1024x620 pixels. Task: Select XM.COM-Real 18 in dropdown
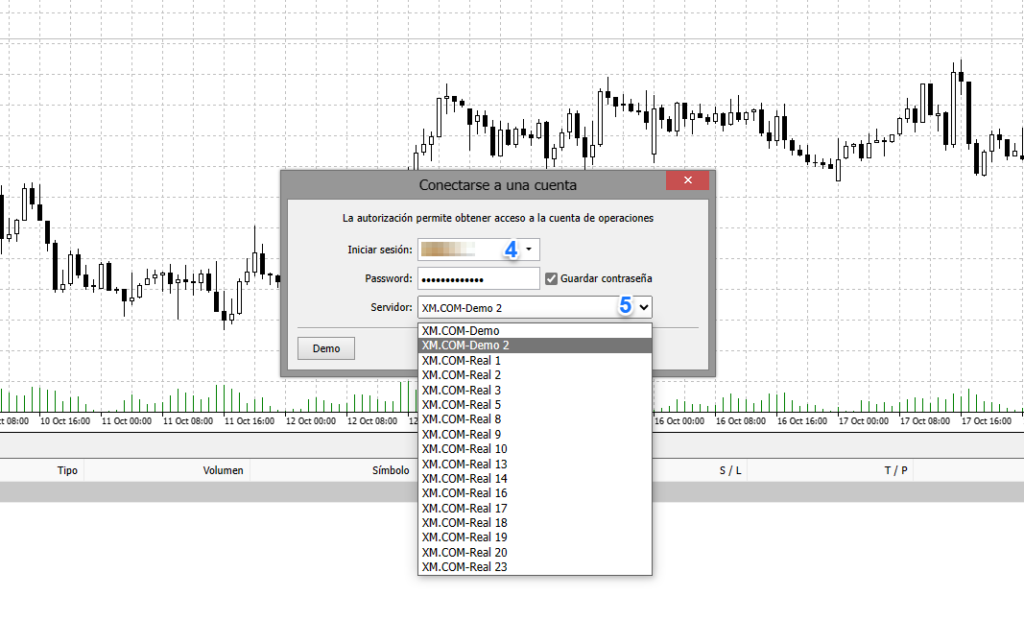pos(535,523)
